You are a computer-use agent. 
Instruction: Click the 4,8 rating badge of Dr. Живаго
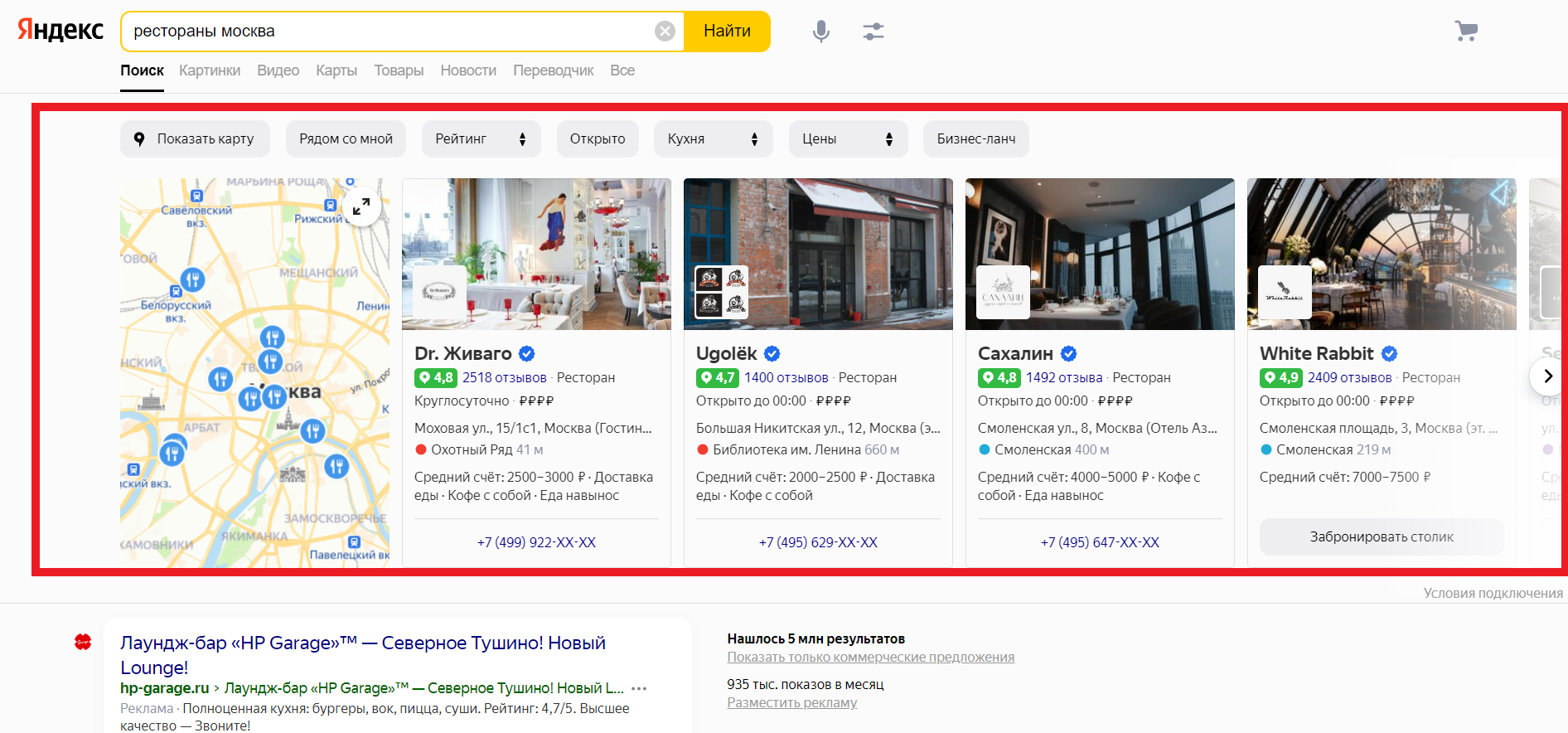tap(436, 378)
